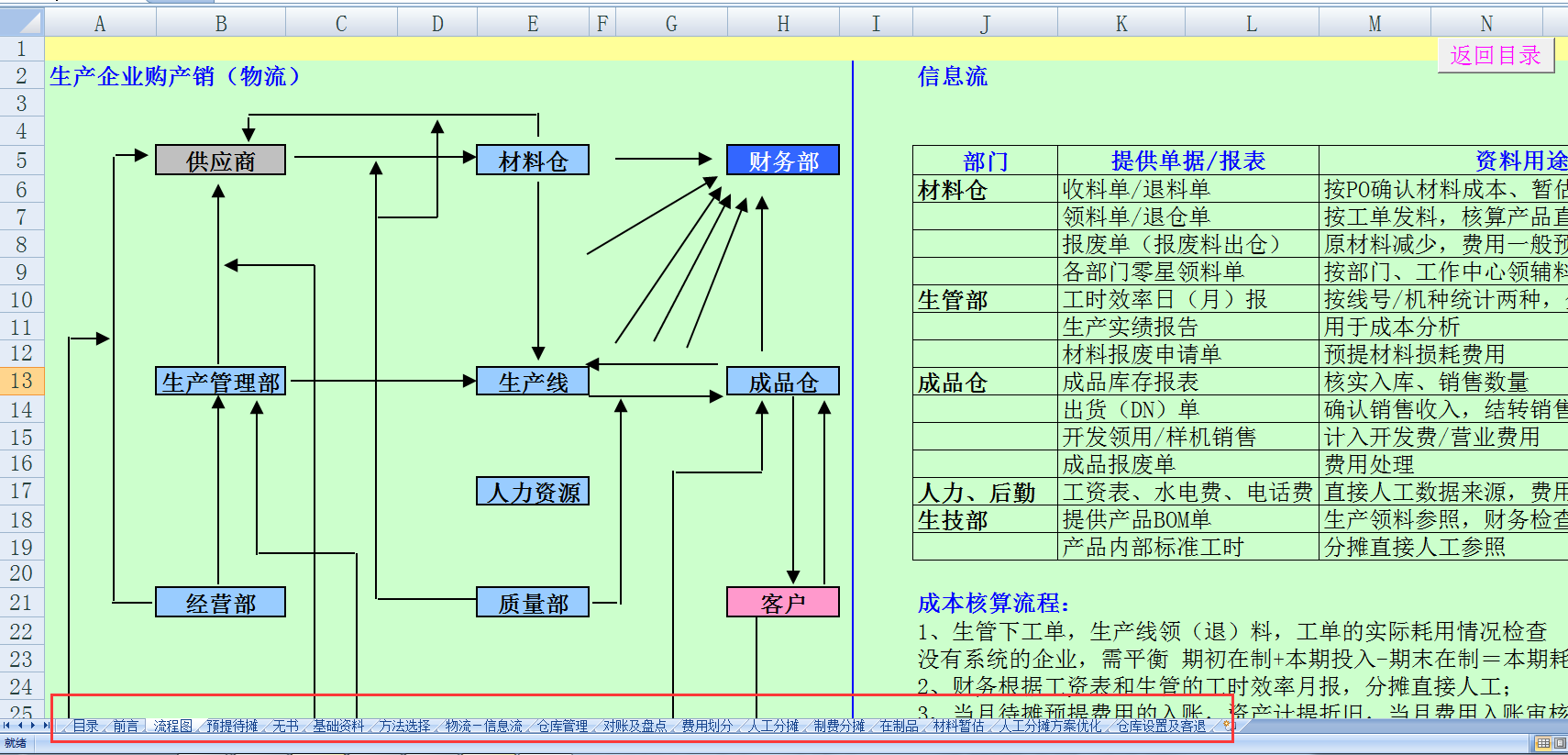Image resolution: width=1568 pixels, height=755 pixels.
Task: Select the 财务部 flowchart box
Action: [783, 161]
